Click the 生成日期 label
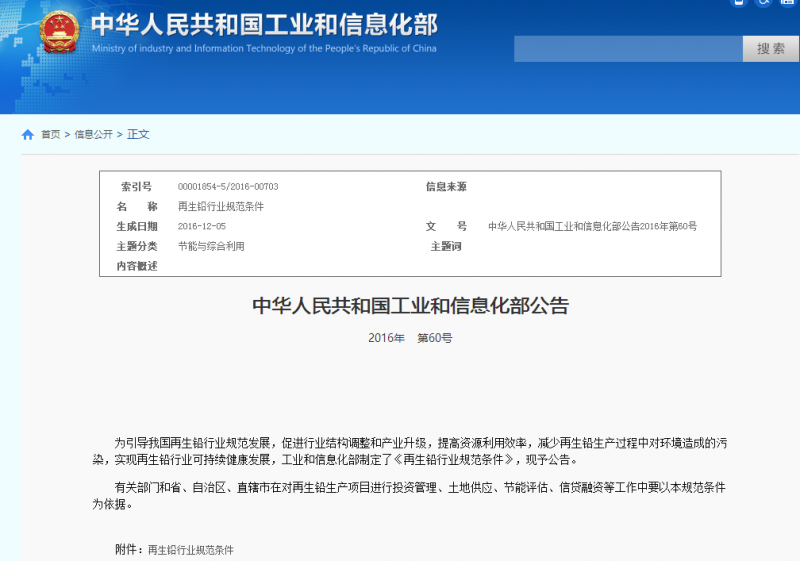 [137, 226]
